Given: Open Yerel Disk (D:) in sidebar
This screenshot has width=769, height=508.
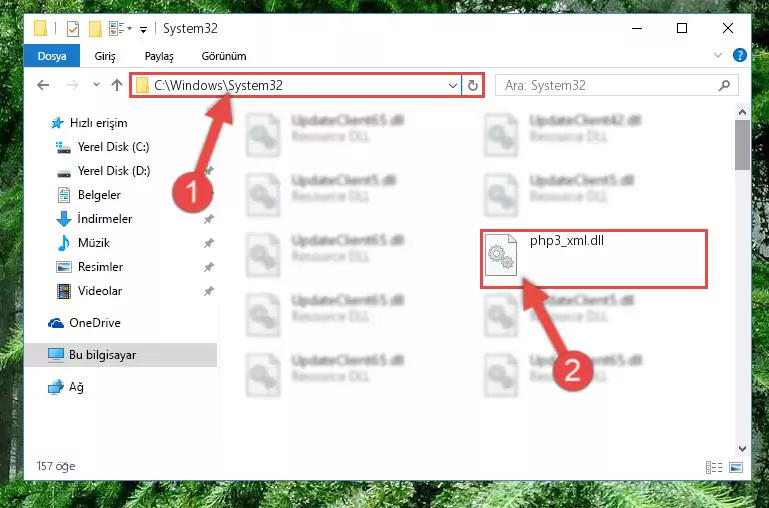Looking at the screenshot, I should (x=114, y=171).
